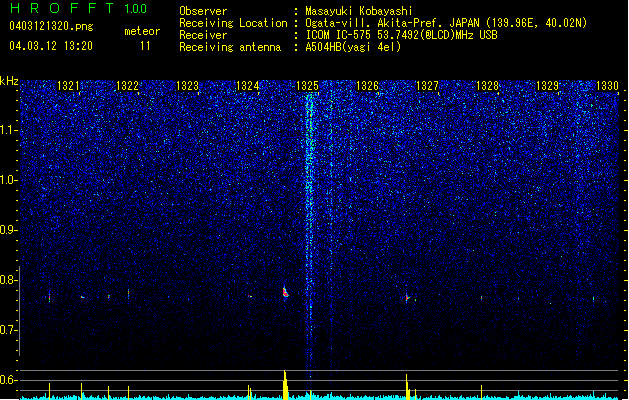Screen dimensions: 629x400
Task: Click the meteor echo just before 1327
Action: pyautogui.click(x=407, y=298)
